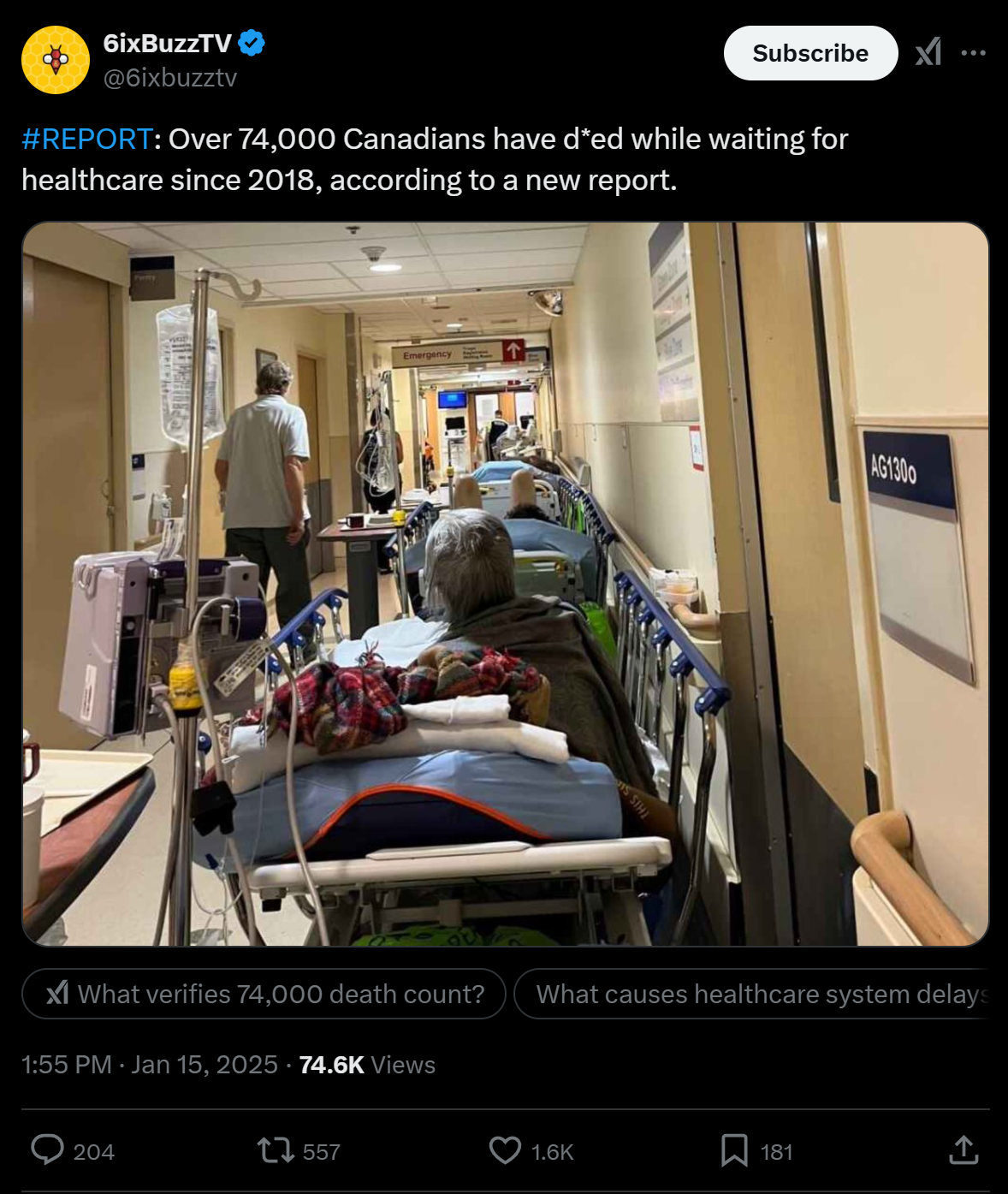The image size is (1008, 1194).
Task: Open the 6ixBuzzTV display name
Action: pos(168,43)
